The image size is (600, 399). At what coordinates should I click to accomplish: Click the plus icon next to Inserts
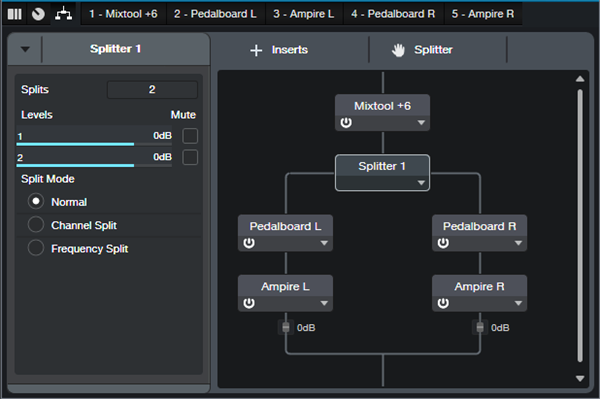(256, 50)
